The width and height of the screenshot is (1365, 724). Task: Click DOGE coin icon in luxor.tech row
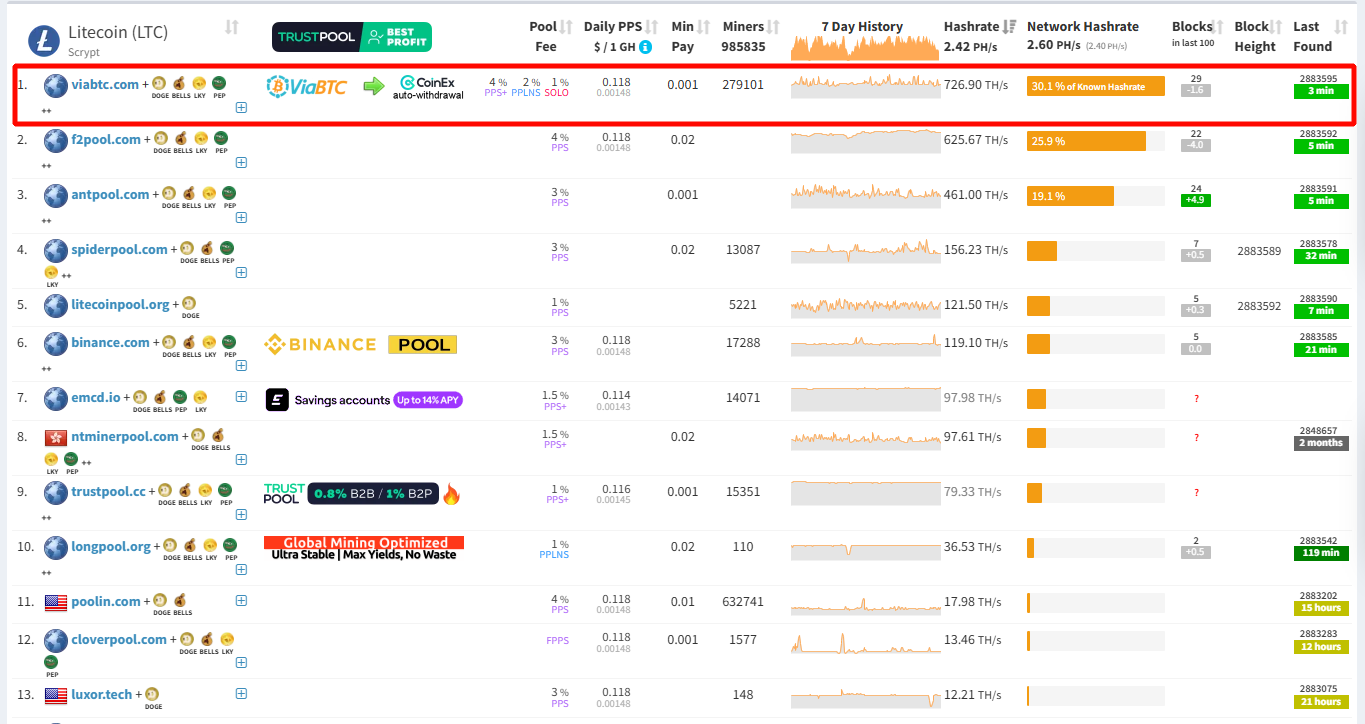(153, 694)
